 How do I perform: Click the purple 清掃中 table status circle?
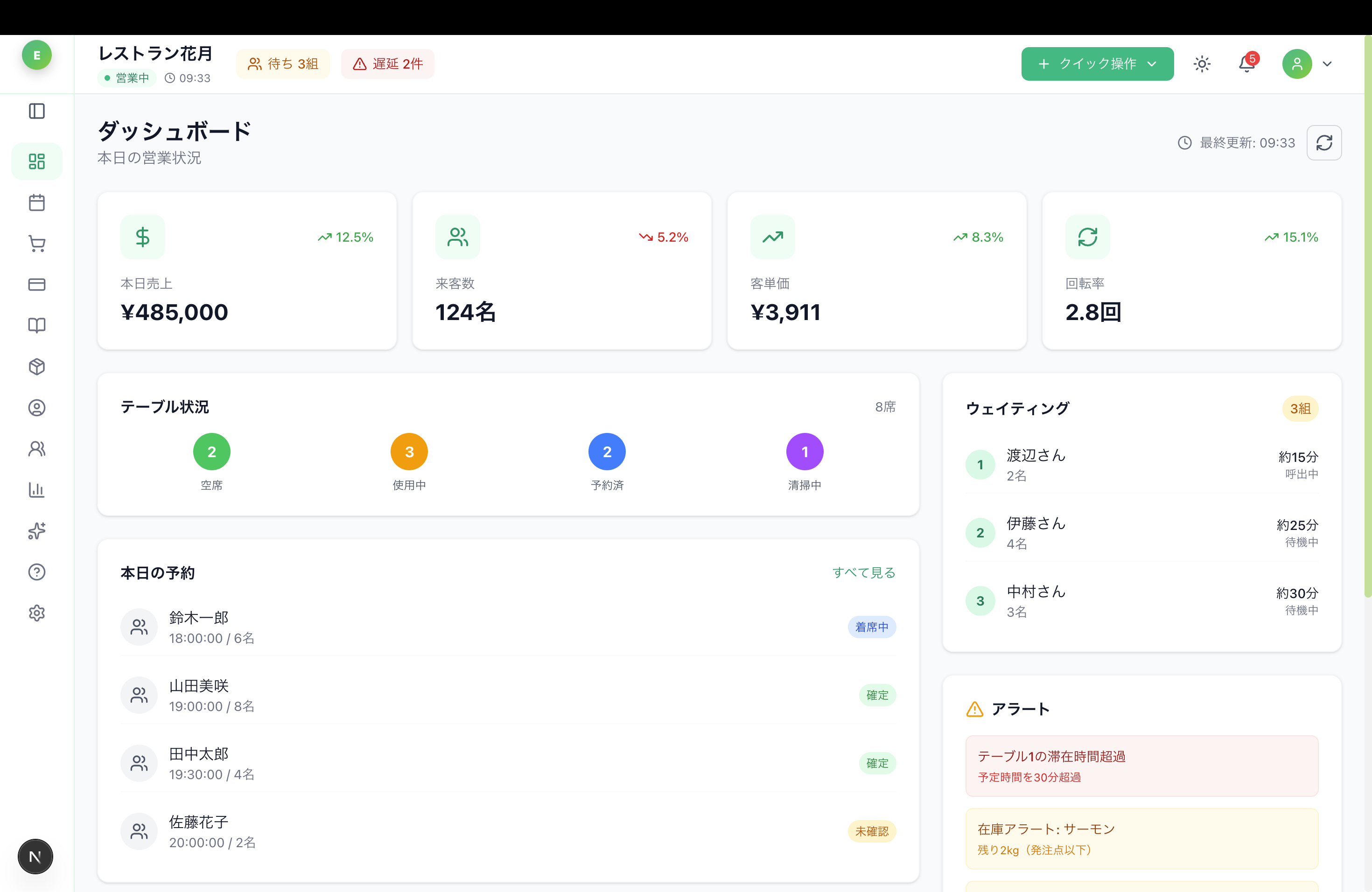point(804,452)
